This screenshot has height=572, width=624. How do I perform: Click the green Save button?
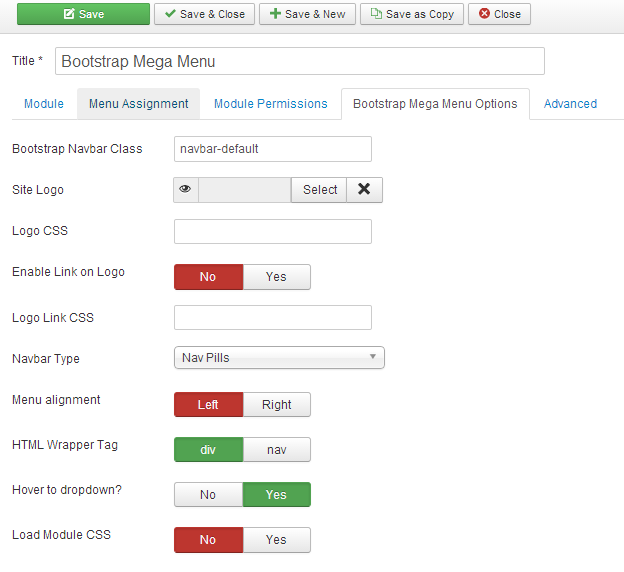click(x=83, y=14)
